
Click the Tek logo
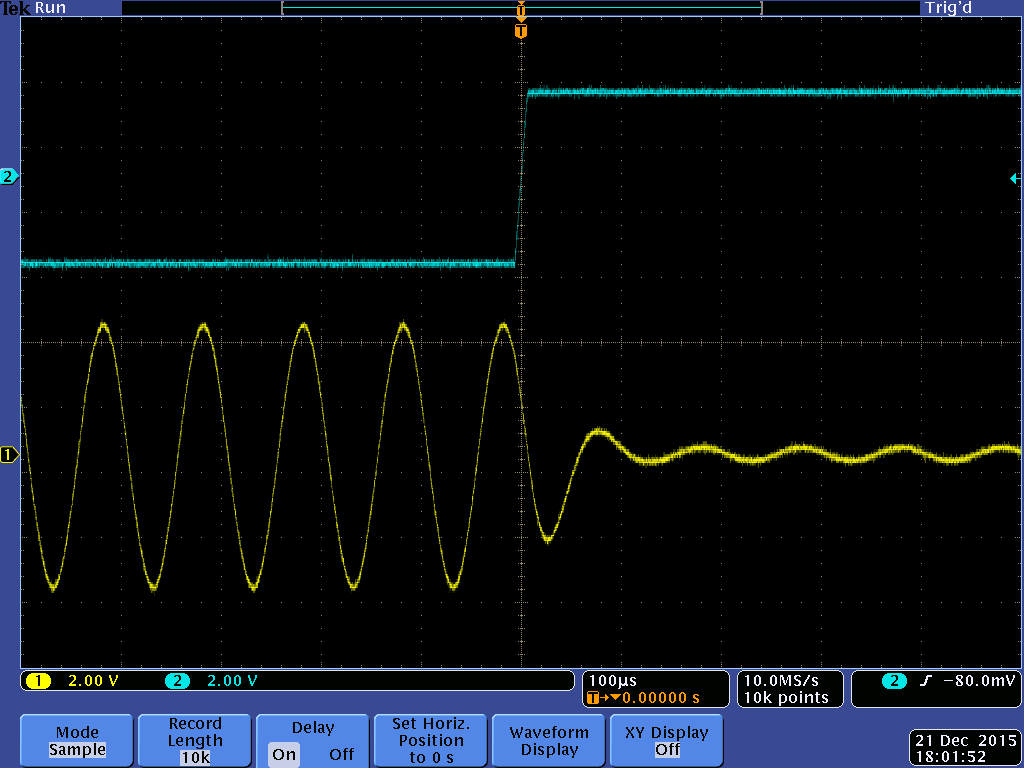pos(16,8)
